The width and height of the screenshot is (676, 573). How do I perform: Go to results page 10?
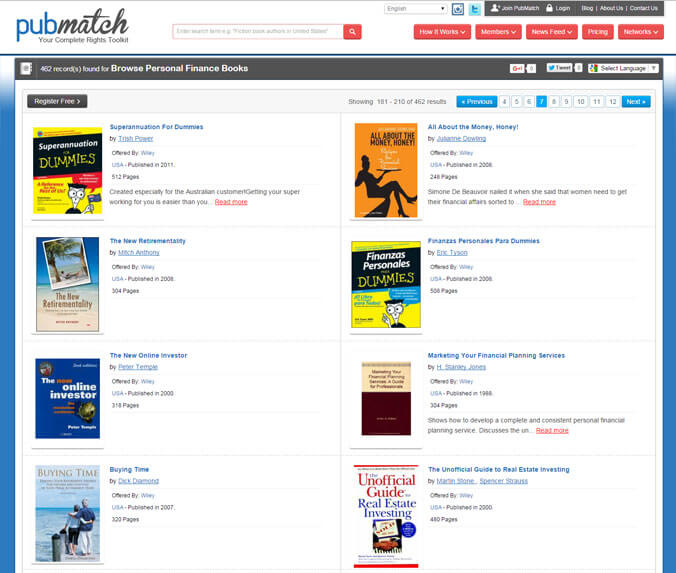coord(581,102)
